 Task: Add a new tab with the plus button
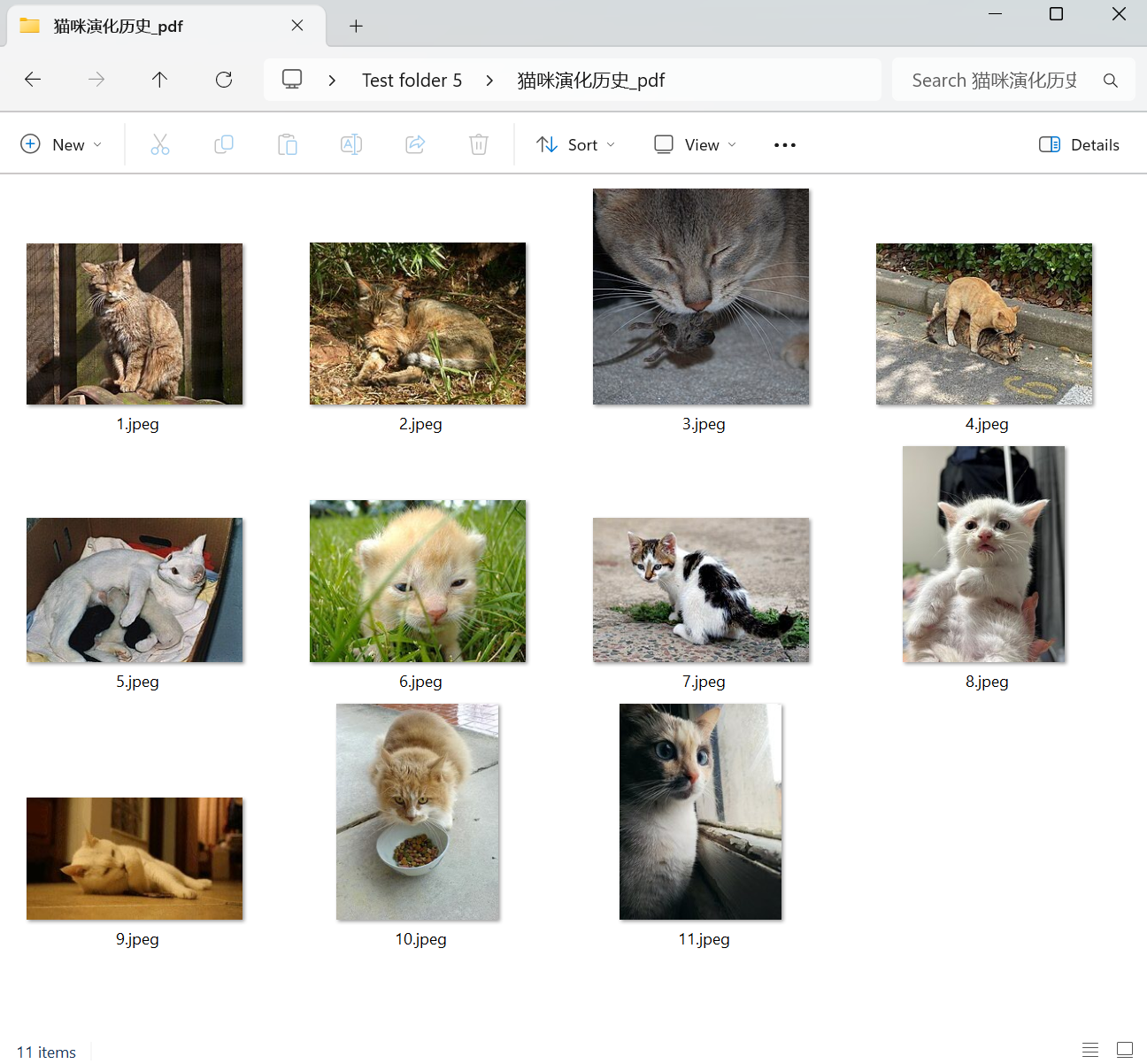pos(356,26)
